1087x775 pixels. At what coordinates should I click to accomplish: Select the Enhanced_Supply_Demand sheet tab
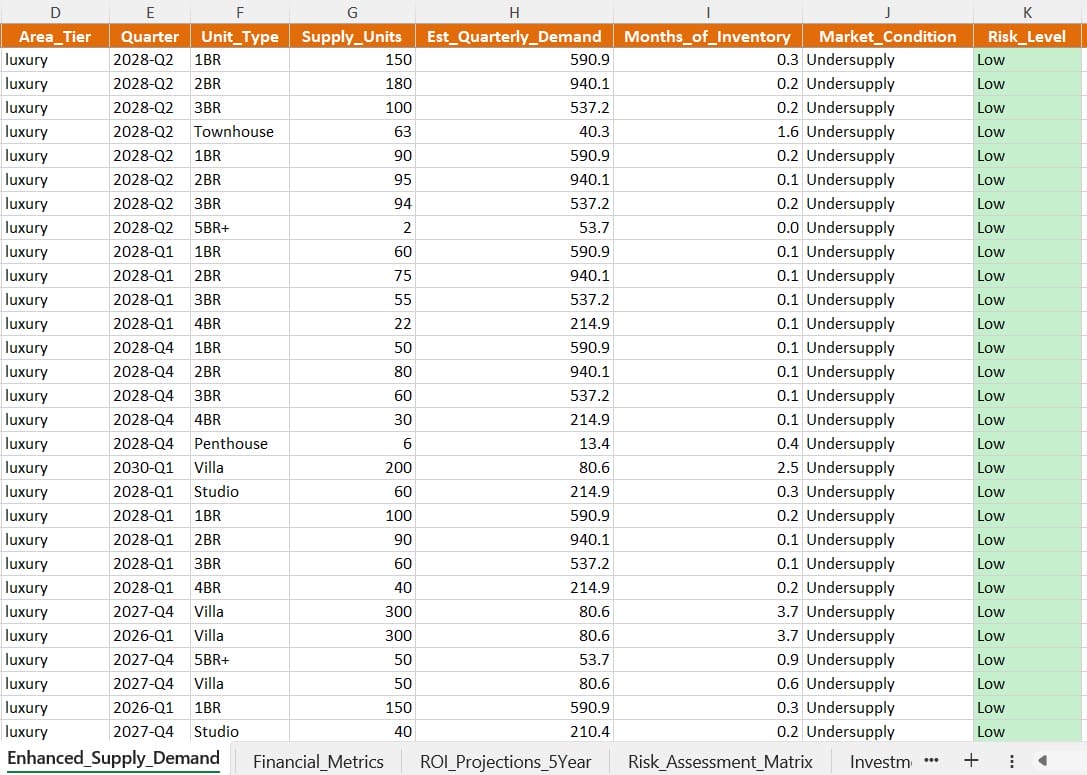coord(113,758)
